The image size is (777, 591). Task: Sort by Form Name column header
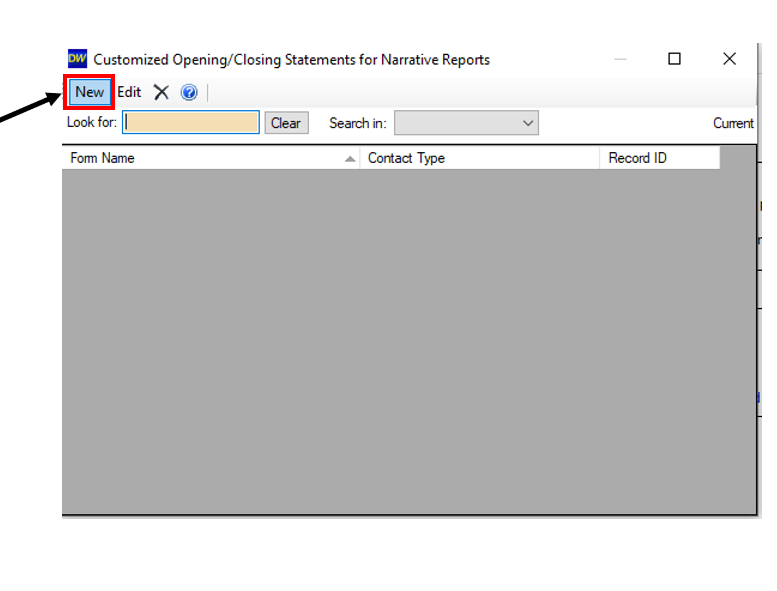pos(211,158)
